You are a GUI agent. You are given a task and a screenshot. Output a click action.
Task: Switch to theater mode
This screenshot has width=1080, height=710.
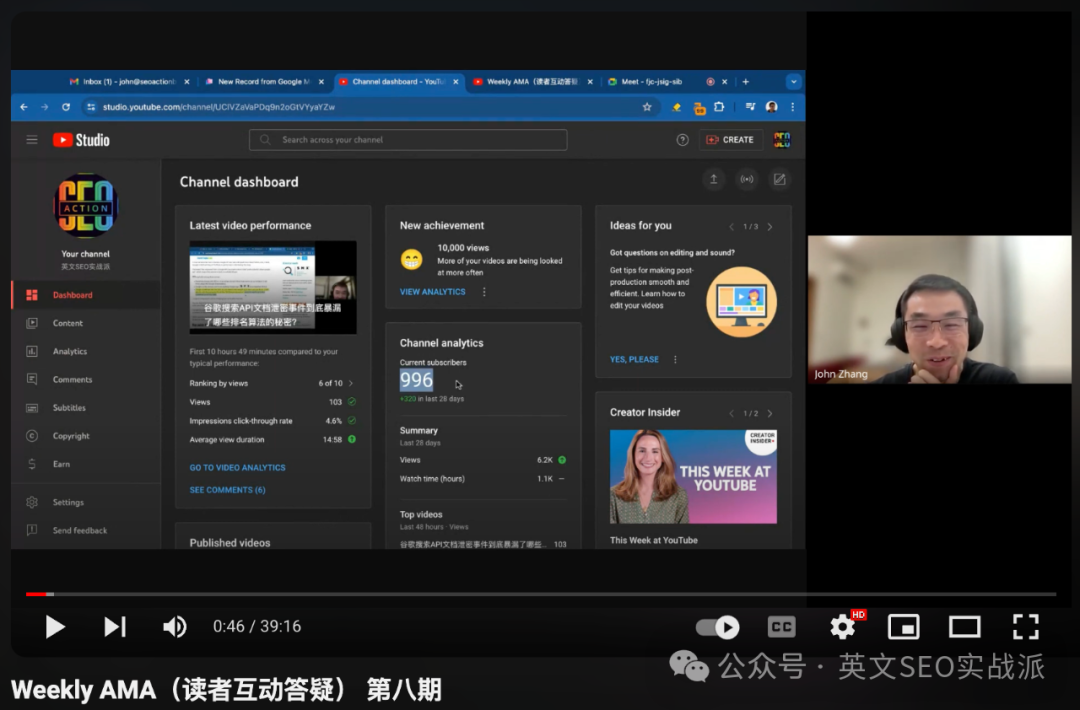click(x=964, y=627)
